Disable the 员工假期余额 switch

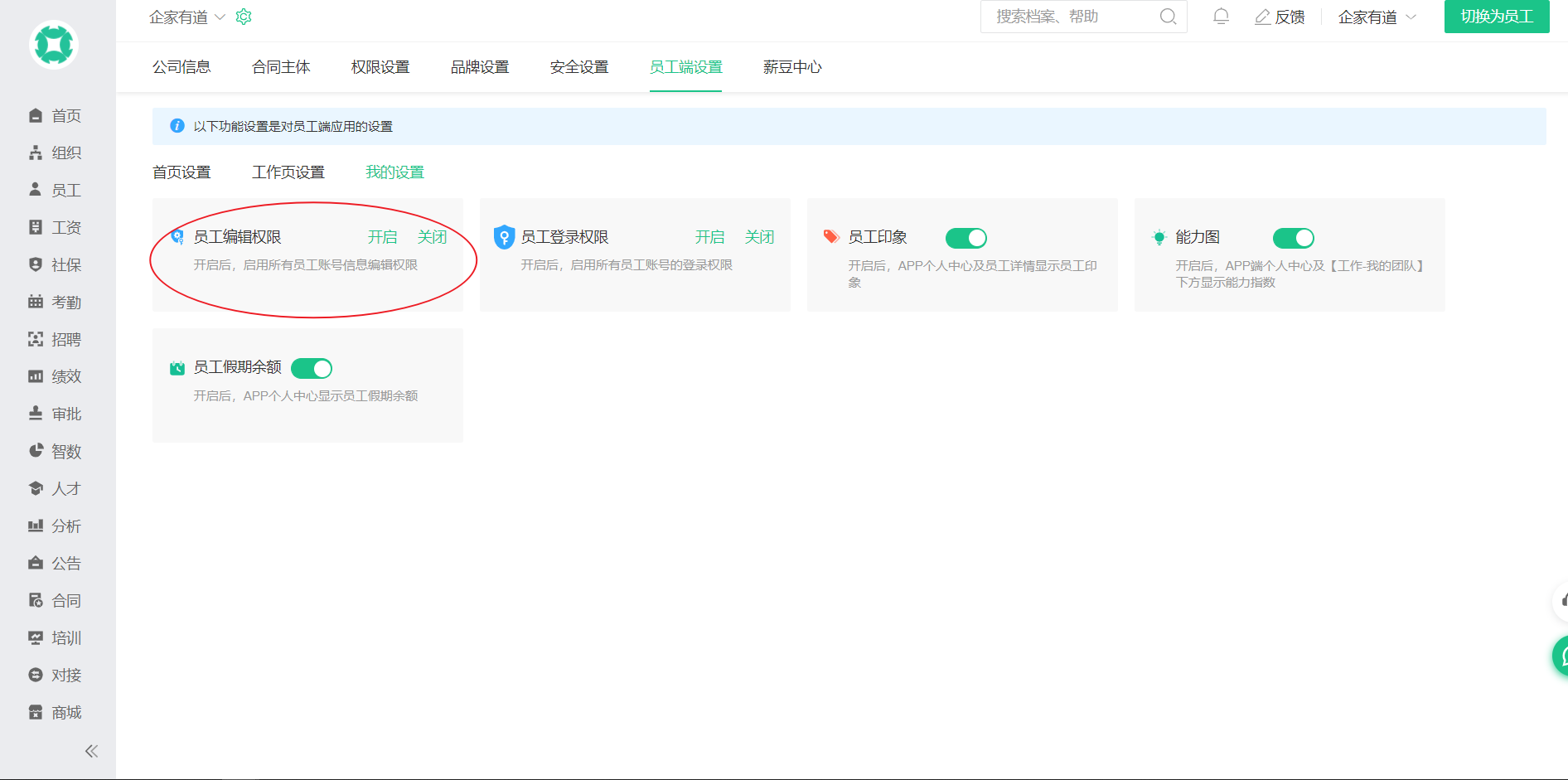312,368
